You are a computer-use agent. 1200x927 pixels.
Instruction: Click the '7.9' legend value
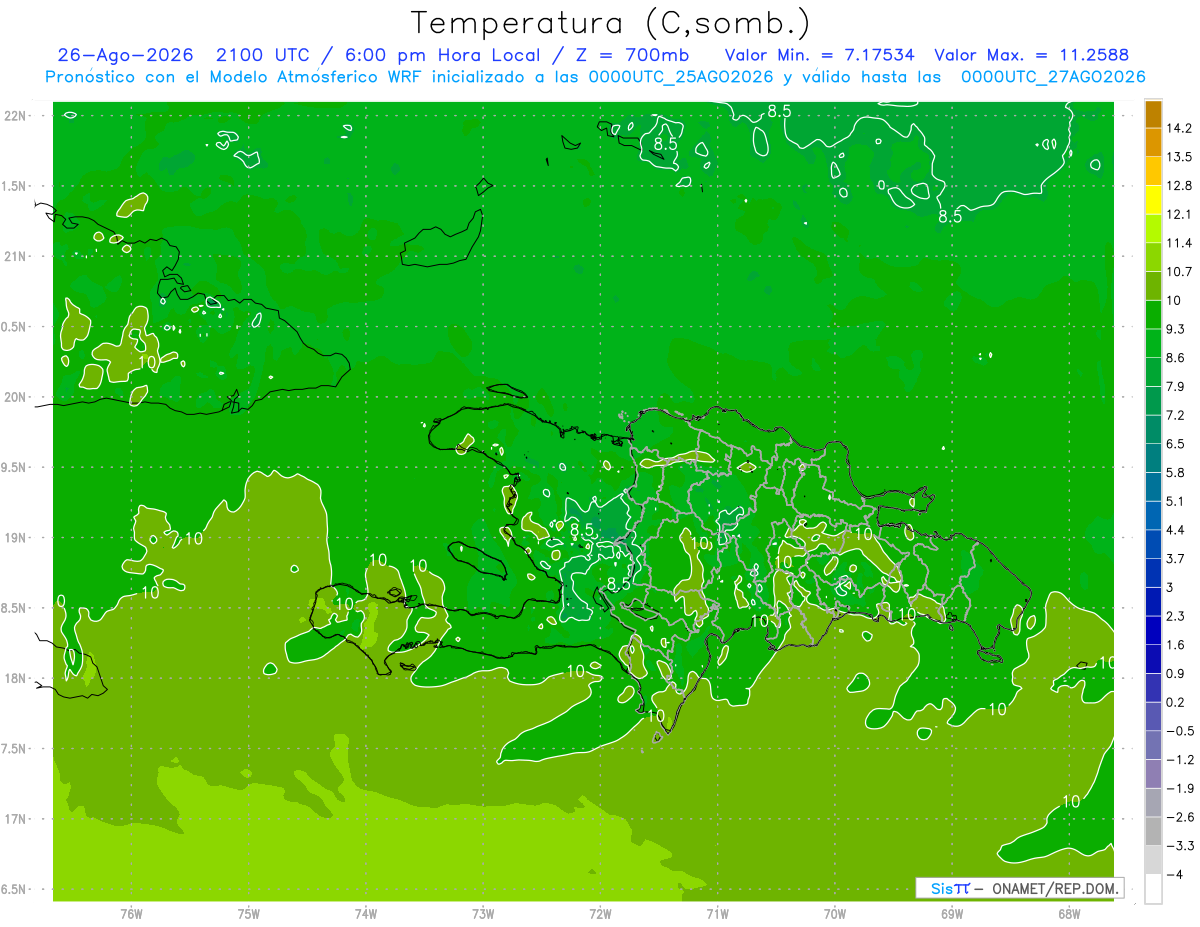[x=1175, y=386]
